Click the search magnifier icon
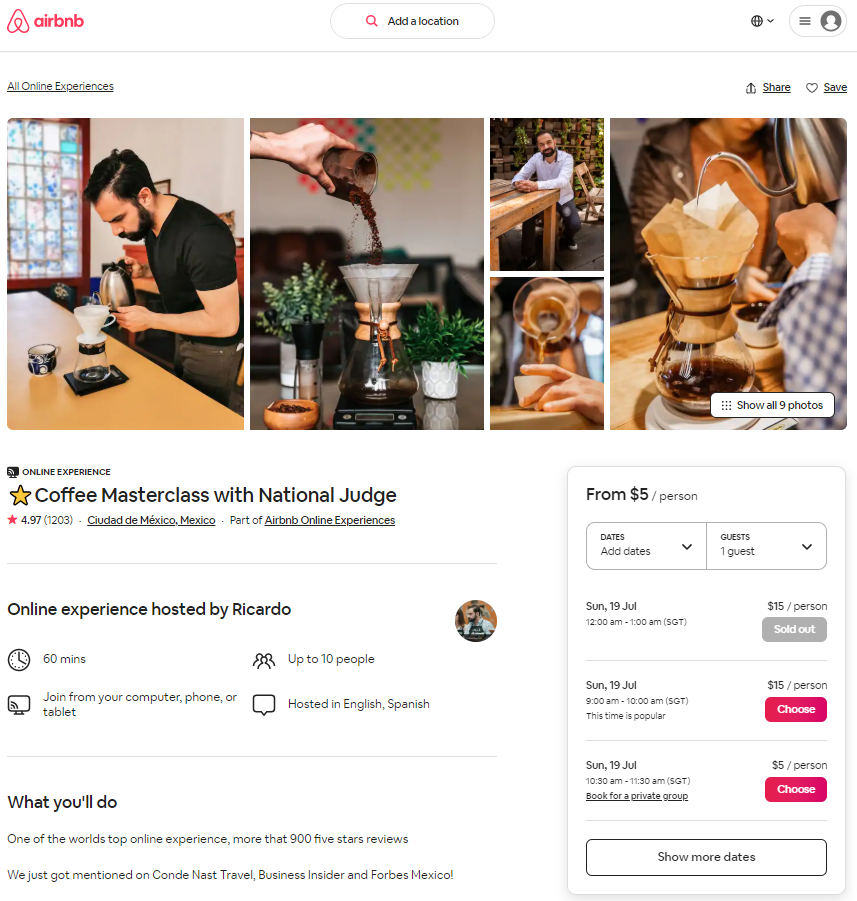857x901 pixels. [x=372, y=21]
